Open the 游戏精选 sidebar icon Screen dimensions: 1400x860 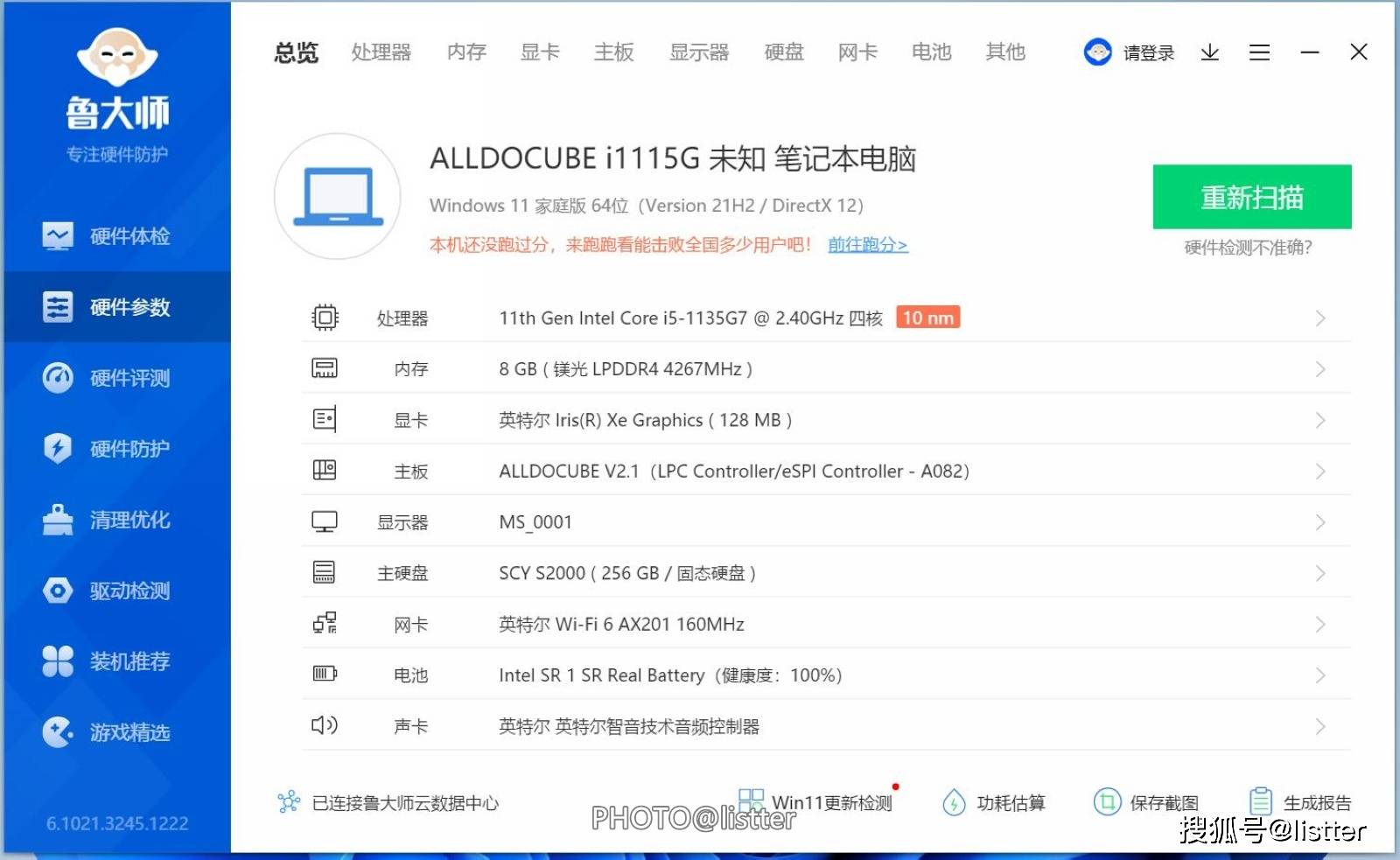tap(58, 732)
